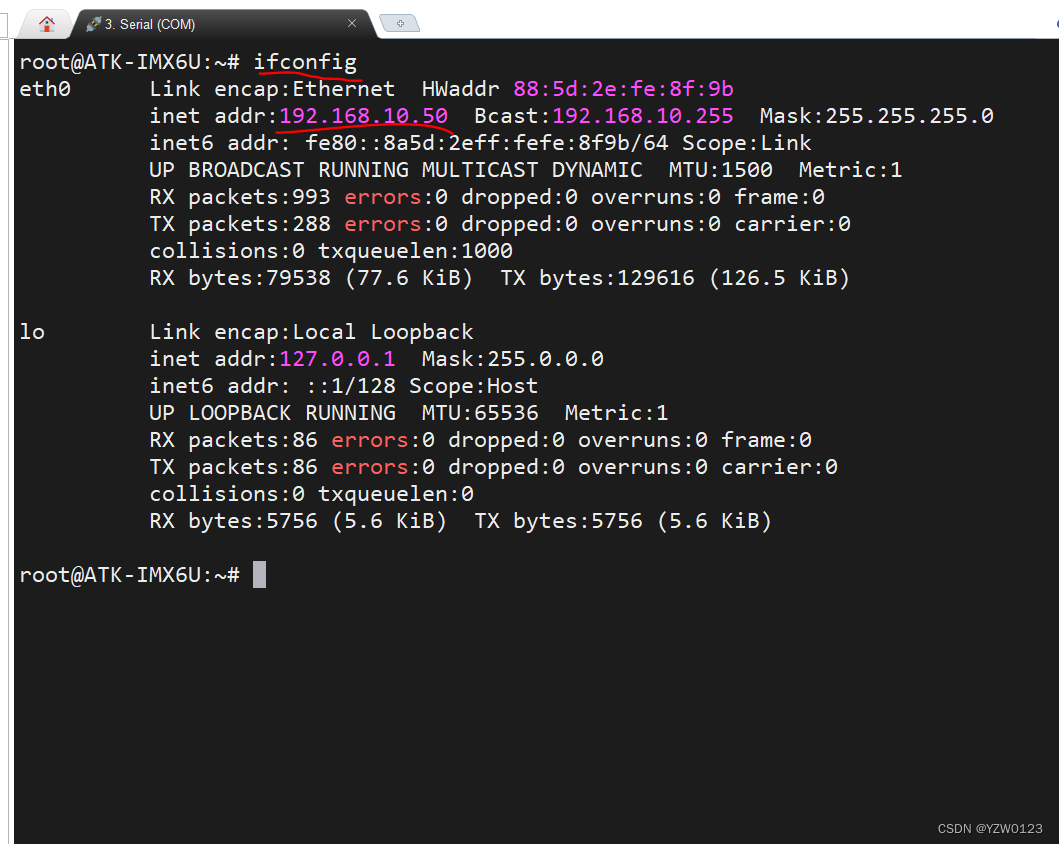Select the IP address 192.168.10.50
This screenshot has width=1059, height=844.
(363, 116)
